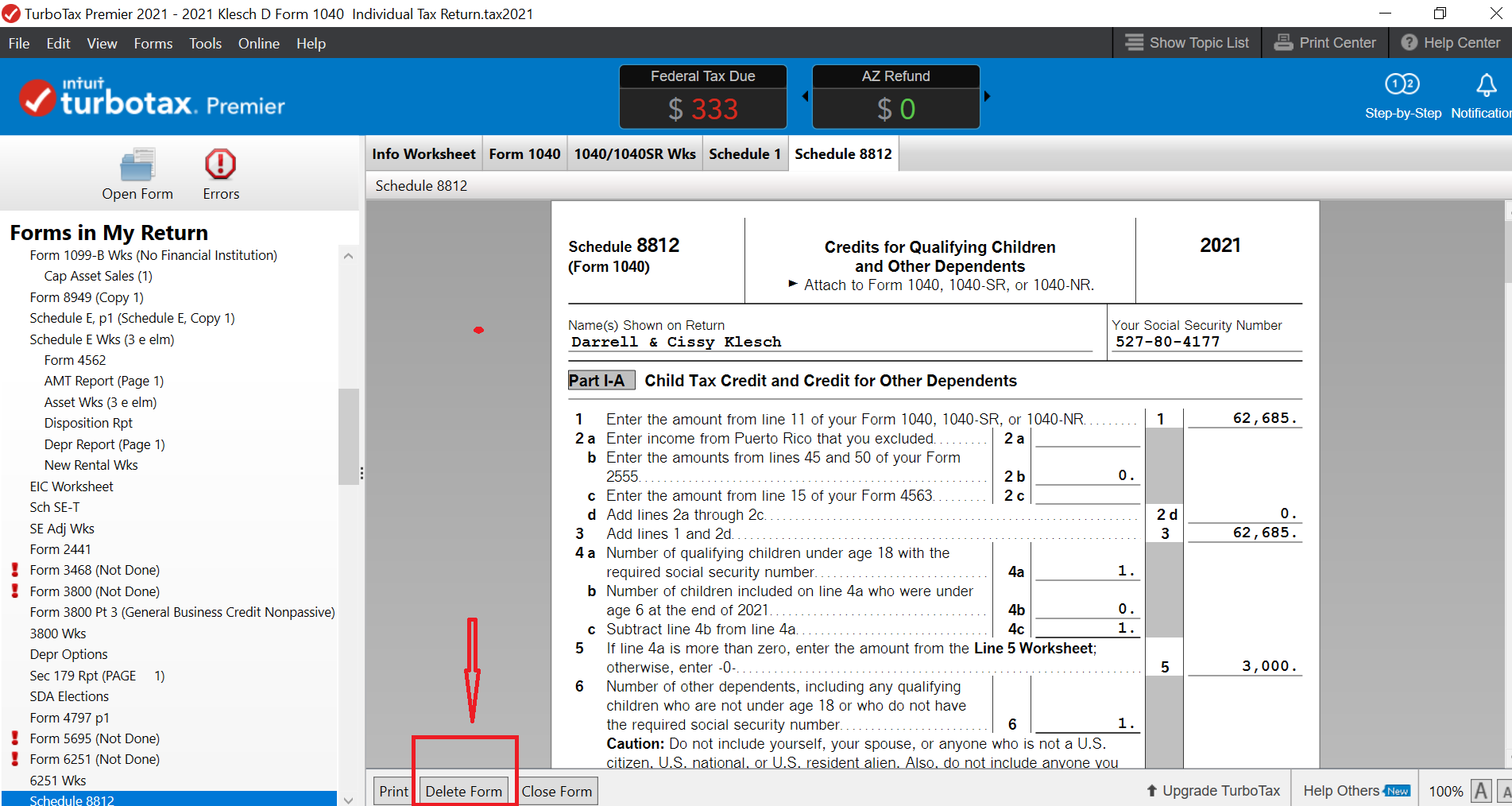
Task: Click the forms list scrollbar thumb
Action: (x=348, y=436)
